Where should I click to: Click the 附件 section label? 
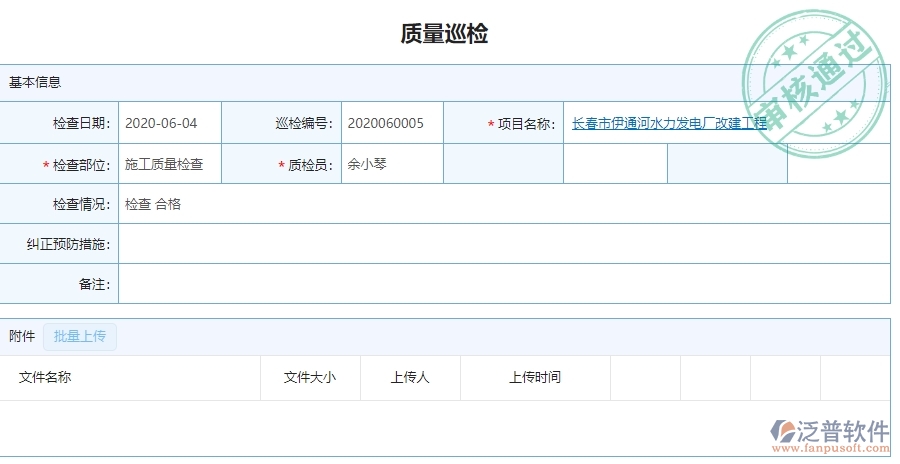(x=22, y=337)
